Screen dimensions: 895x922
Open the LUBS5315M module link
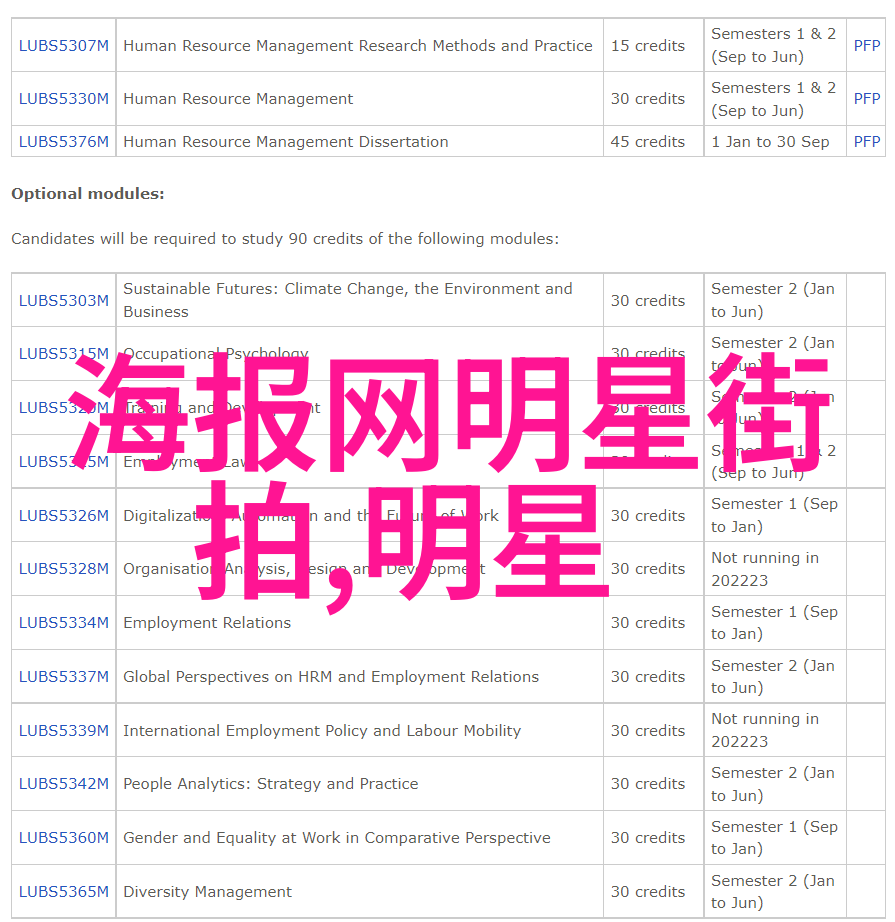[x=64, y=354]
